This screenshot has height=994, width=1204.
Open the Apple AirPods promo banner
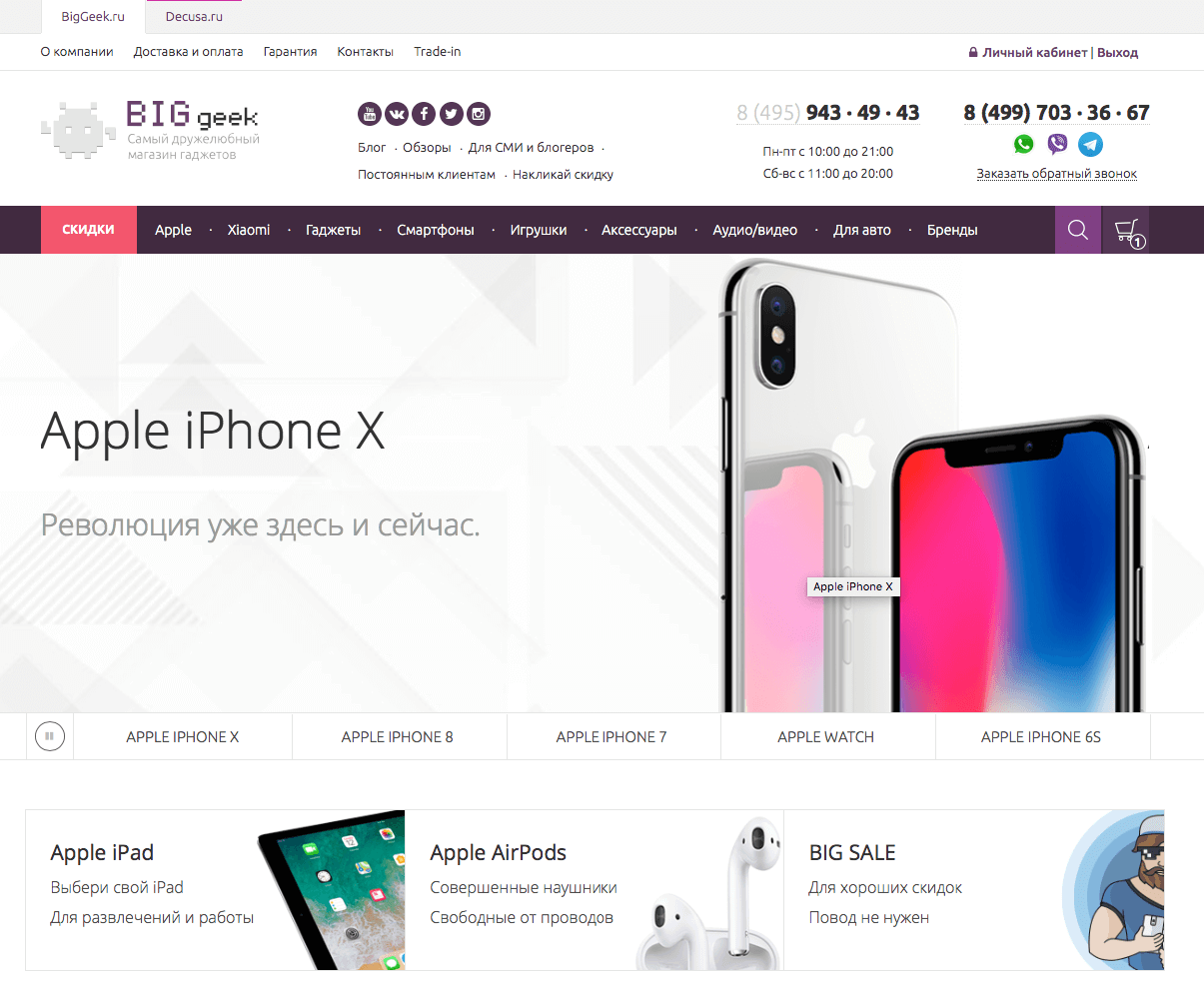tap(595, 890)
